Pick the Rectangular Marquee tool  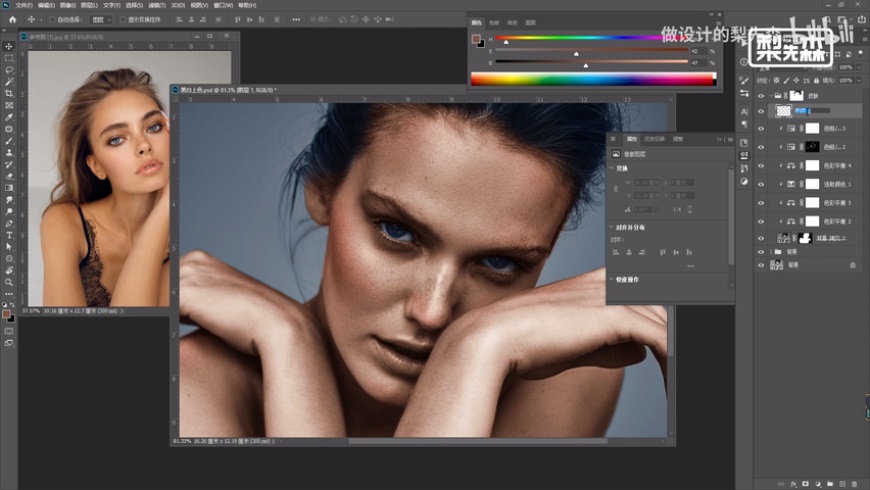(9, 59)
